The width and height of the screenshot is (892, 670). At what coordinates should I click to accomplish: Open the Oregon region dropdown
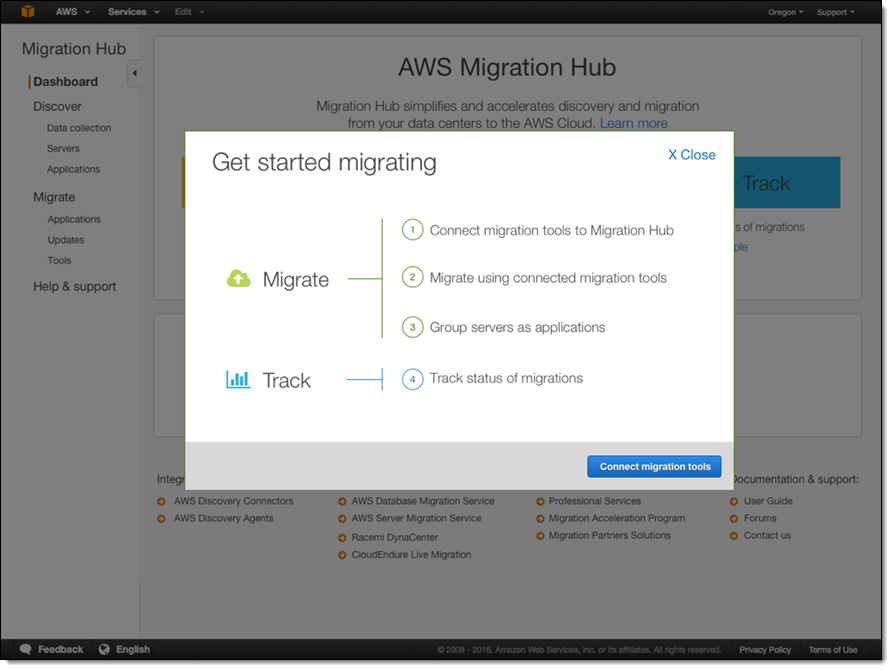tap(786, 12)
